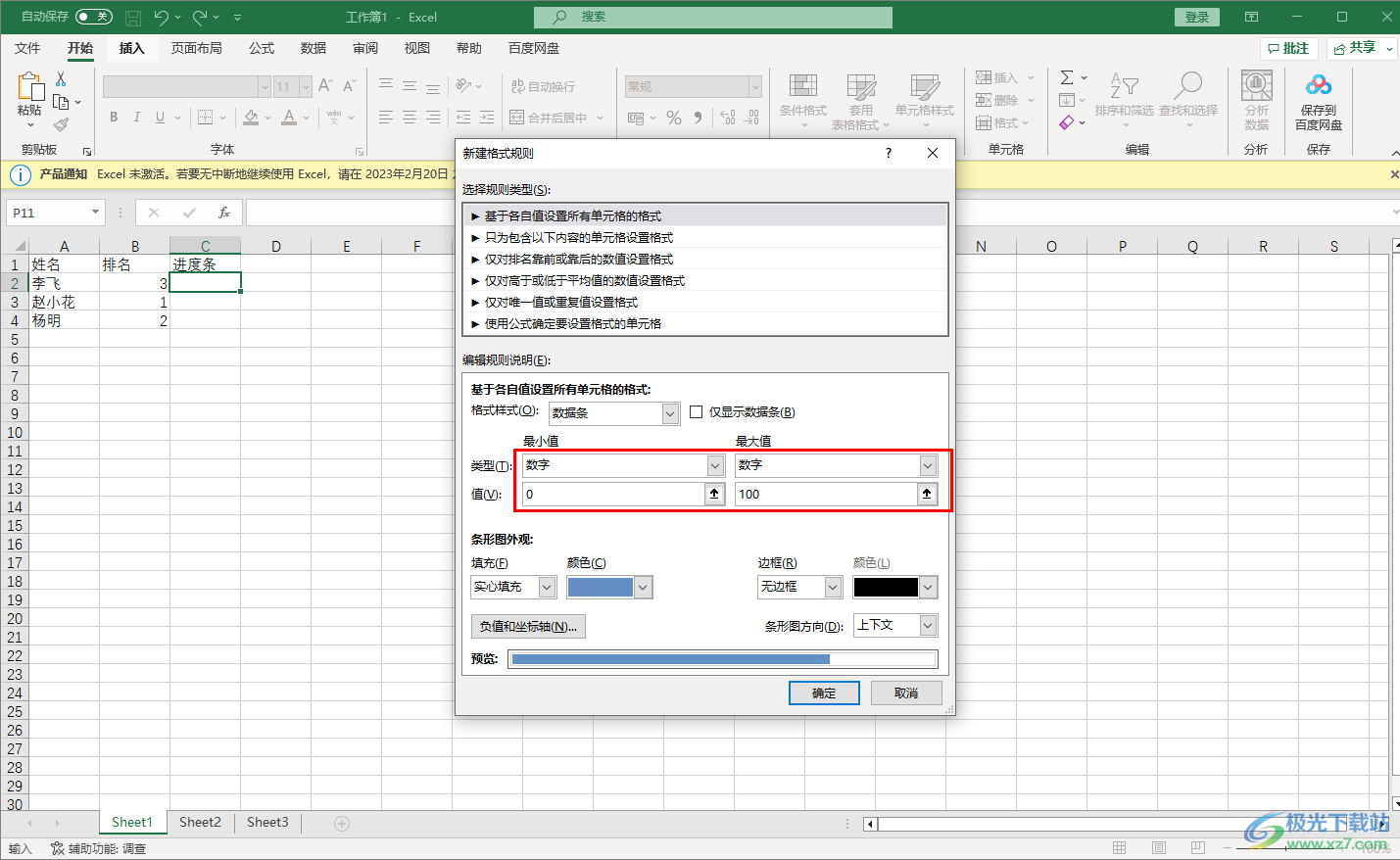Screen dimensions: 1400x860
Task: Toggle Wrap Text option
Action: pyautogui.click(x=544, y=86)
